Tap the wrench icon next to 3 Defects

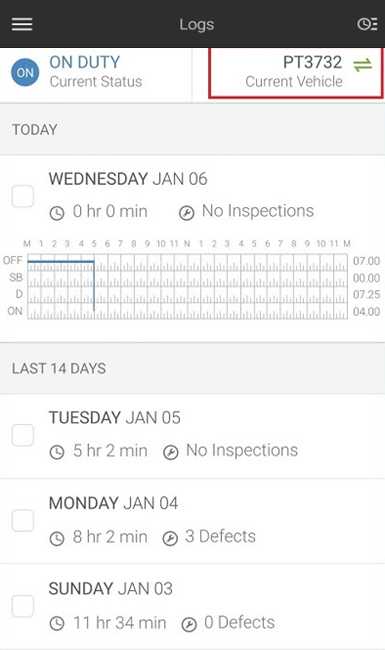(x=170, y=538)
